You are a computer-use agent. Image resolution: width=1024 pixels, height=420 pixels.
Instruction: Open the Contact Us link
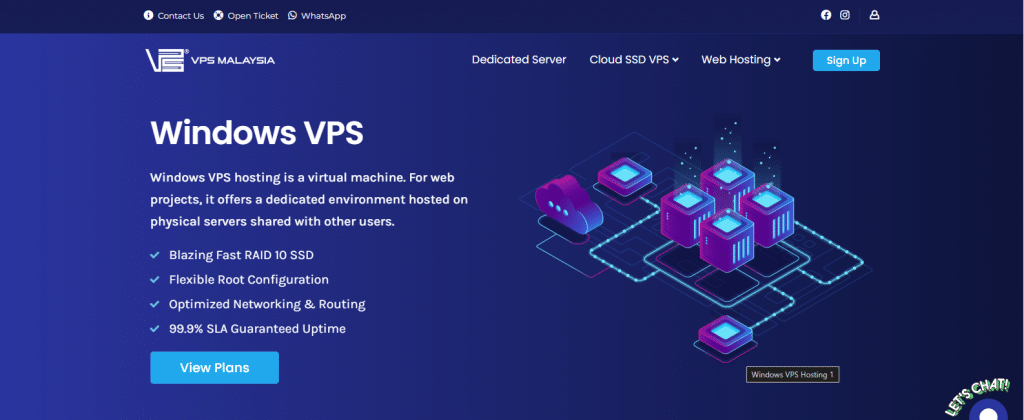coord(181,16)
